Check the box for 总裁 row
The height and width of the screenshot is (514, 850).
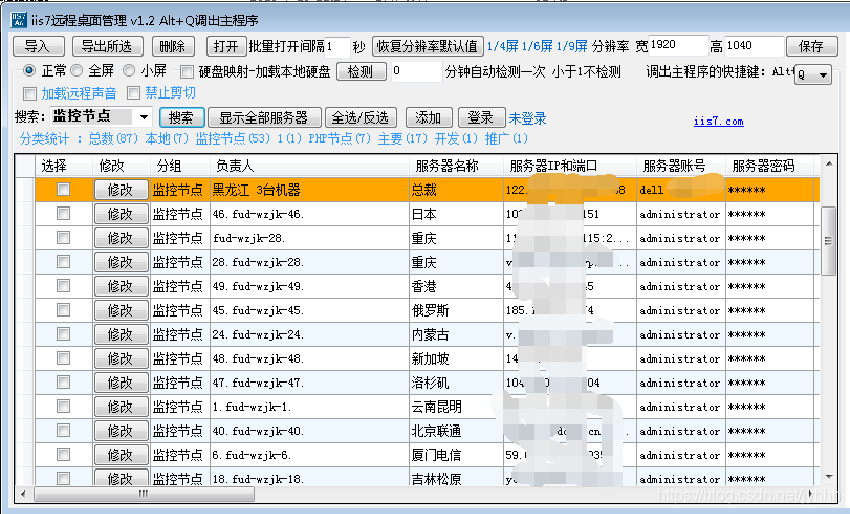pos(63,189)
